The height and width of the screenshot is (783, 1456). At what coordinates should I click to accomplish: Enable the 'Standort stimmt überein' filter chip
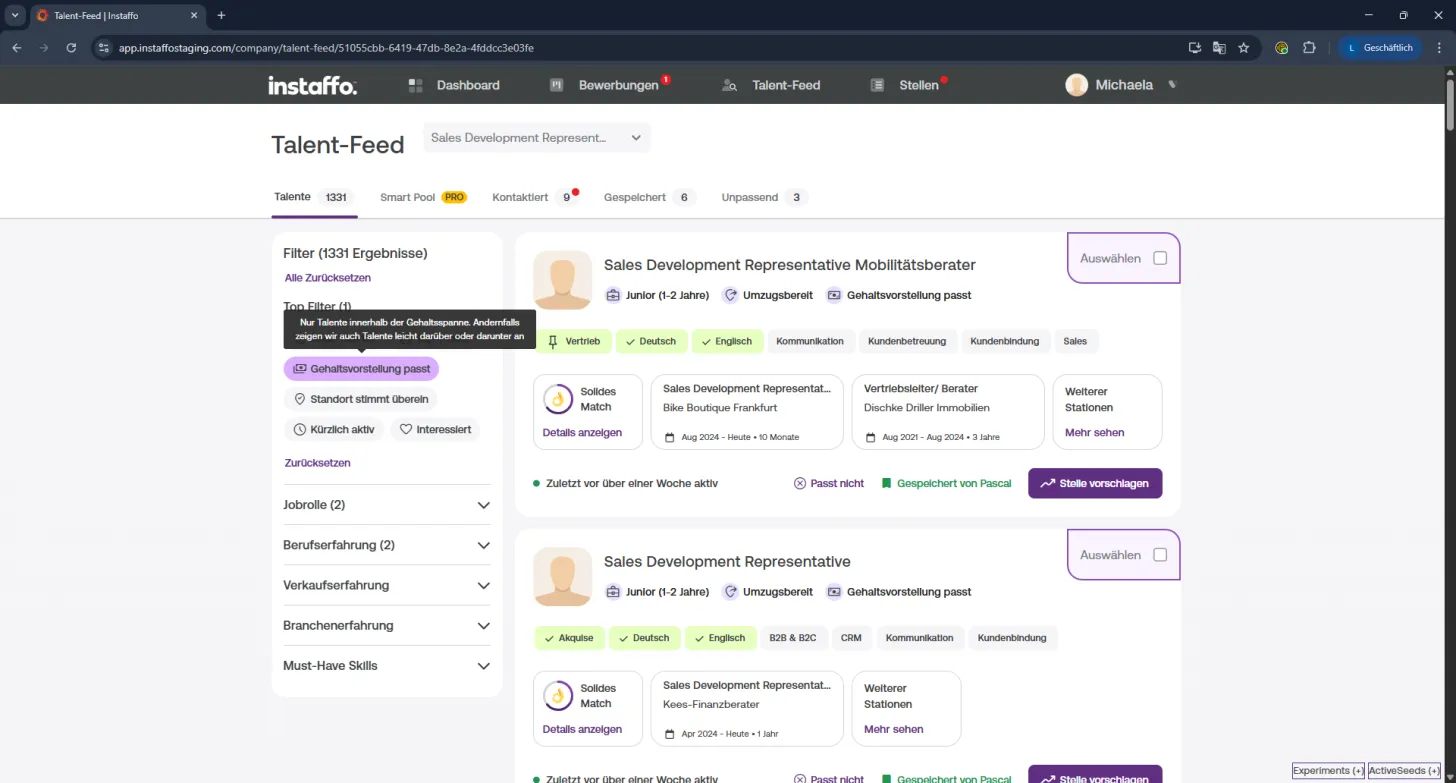tap(361, 399)
